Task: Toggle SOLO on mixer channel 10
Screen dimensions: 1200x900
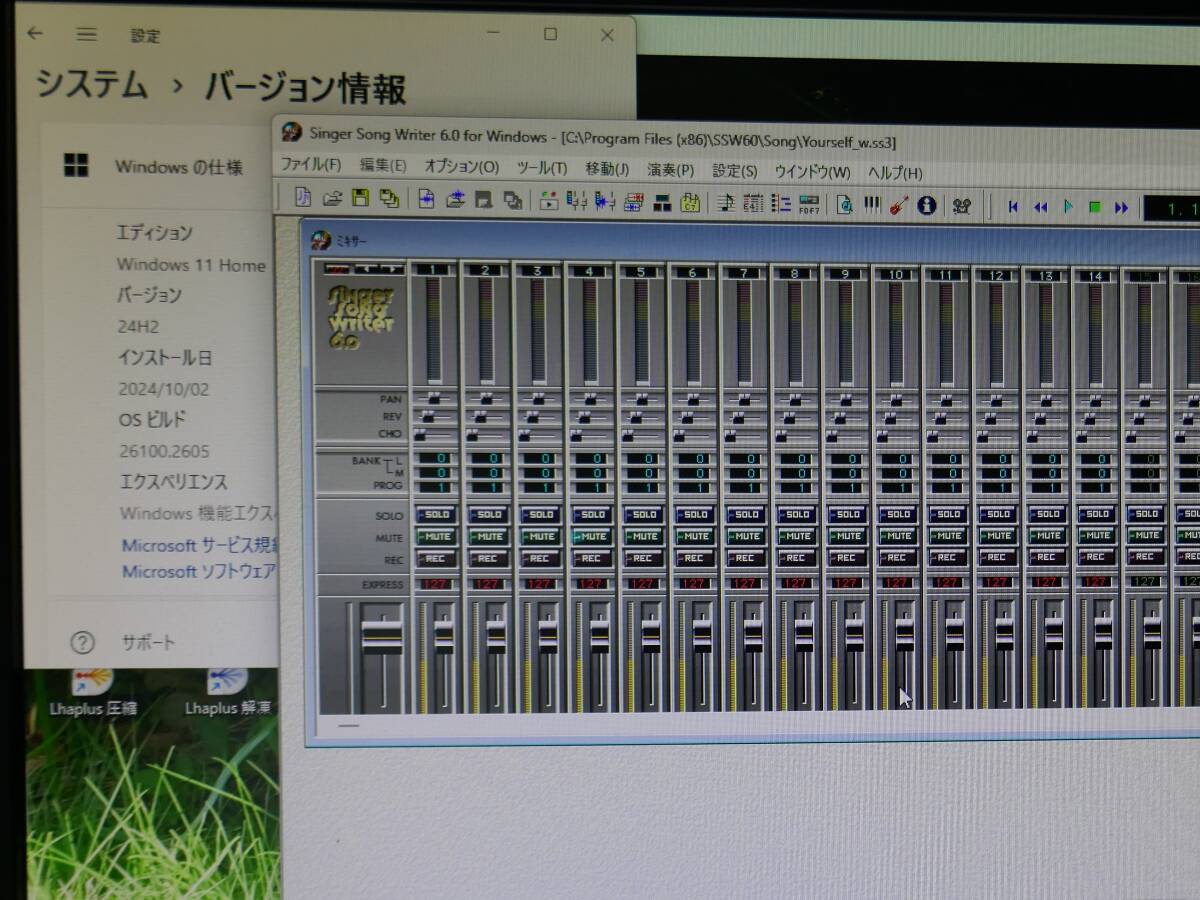Action: pos(897,514)
